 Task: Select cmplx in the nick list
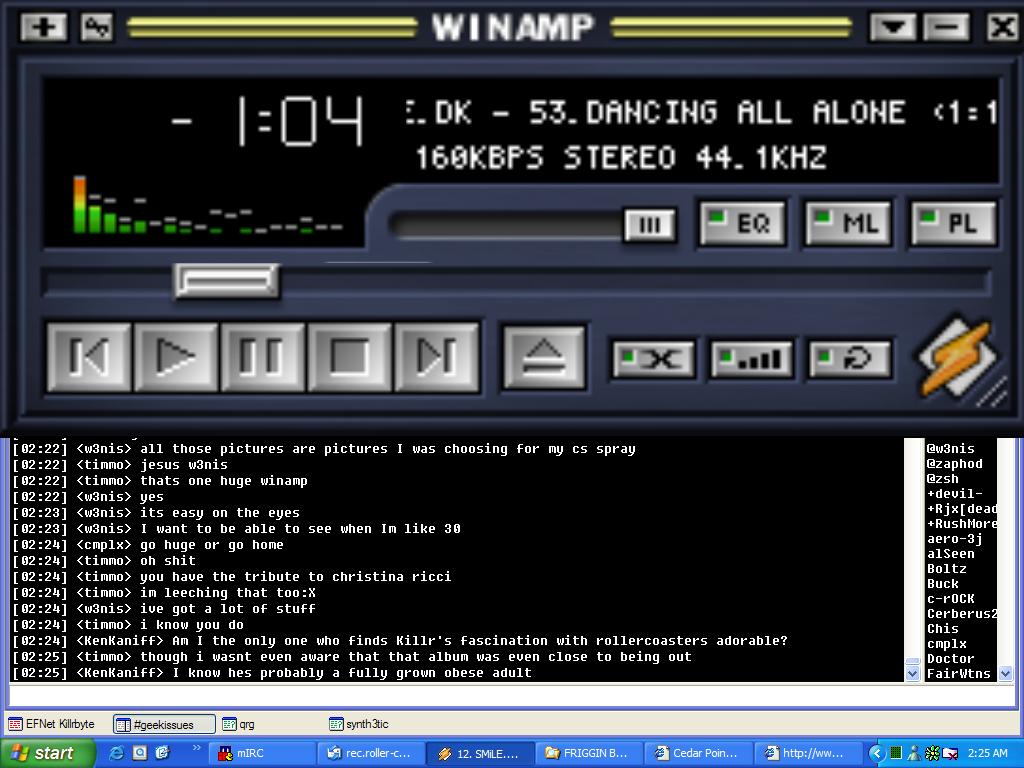coord(946,644)
